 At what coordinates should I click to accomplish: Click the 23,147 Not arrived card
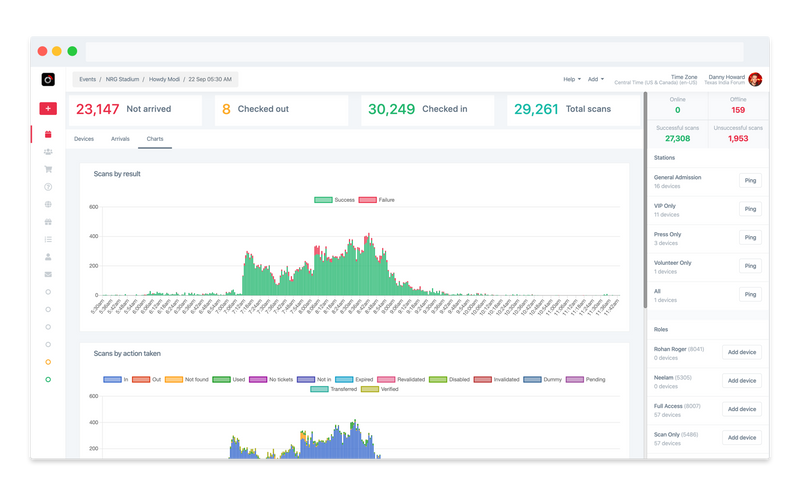pos(135,109)
